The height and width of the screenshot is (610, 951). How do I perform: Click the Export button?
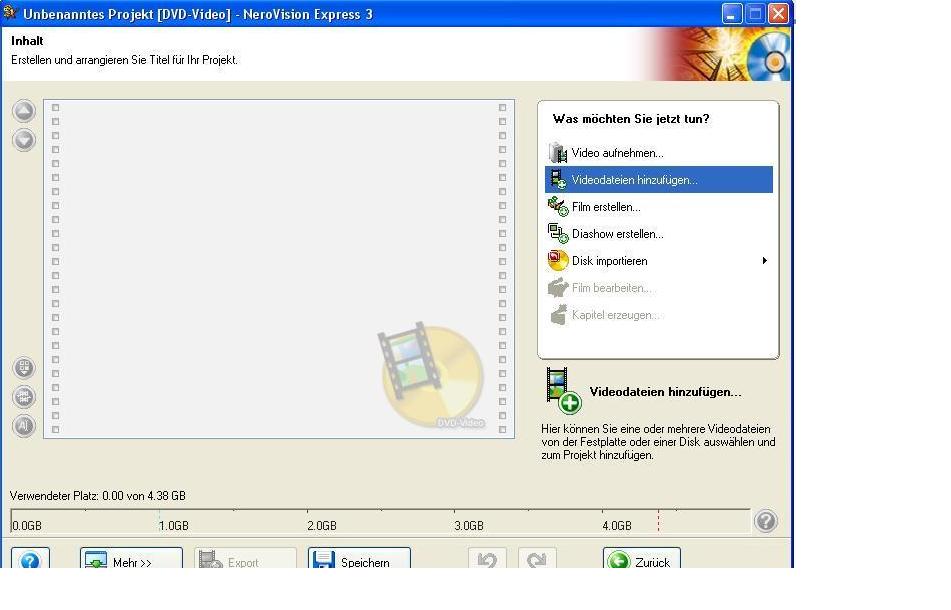245,559
